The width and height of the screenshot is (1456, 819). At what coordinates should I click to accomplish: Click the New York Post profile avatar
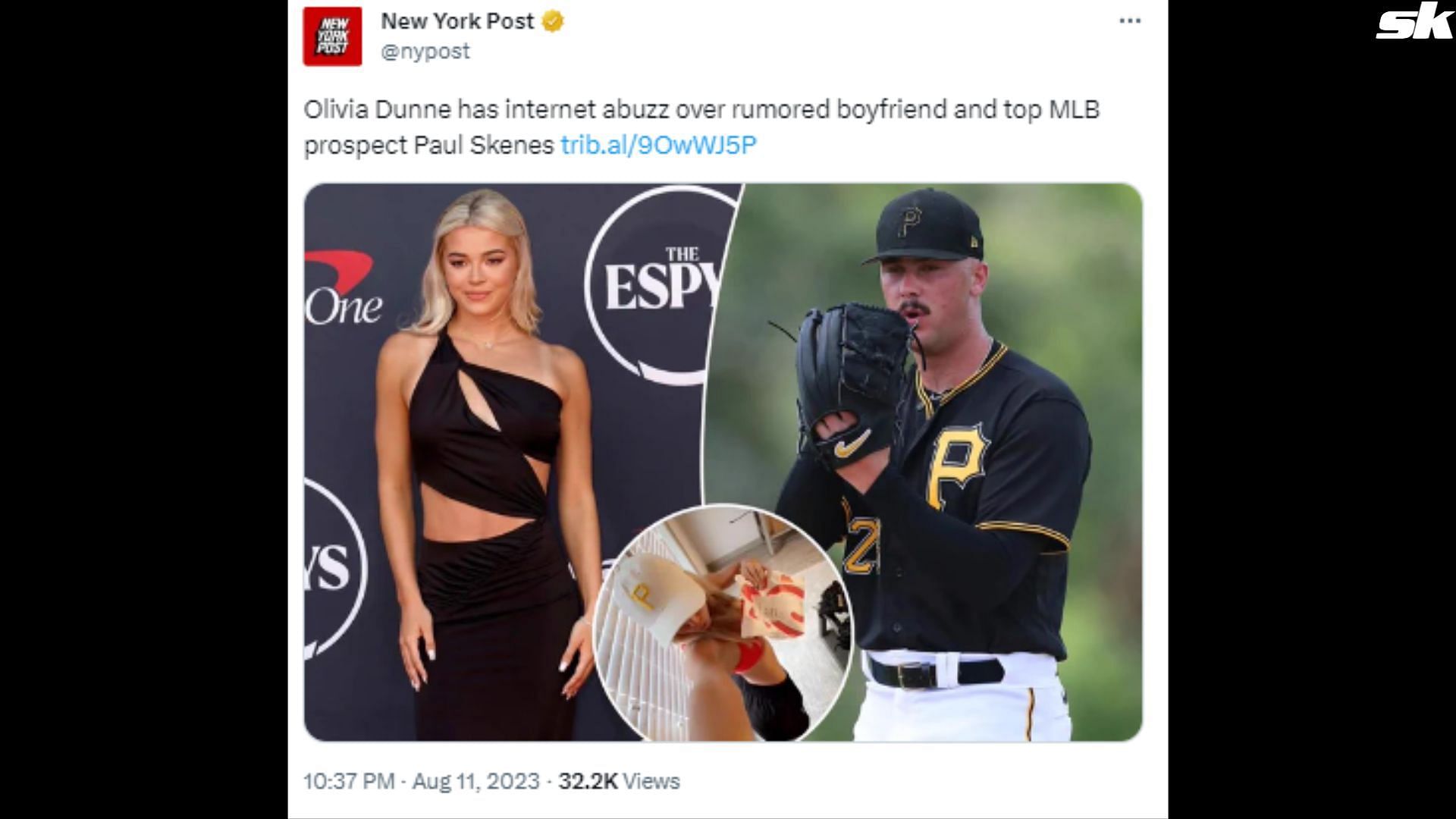click(332, 36)
